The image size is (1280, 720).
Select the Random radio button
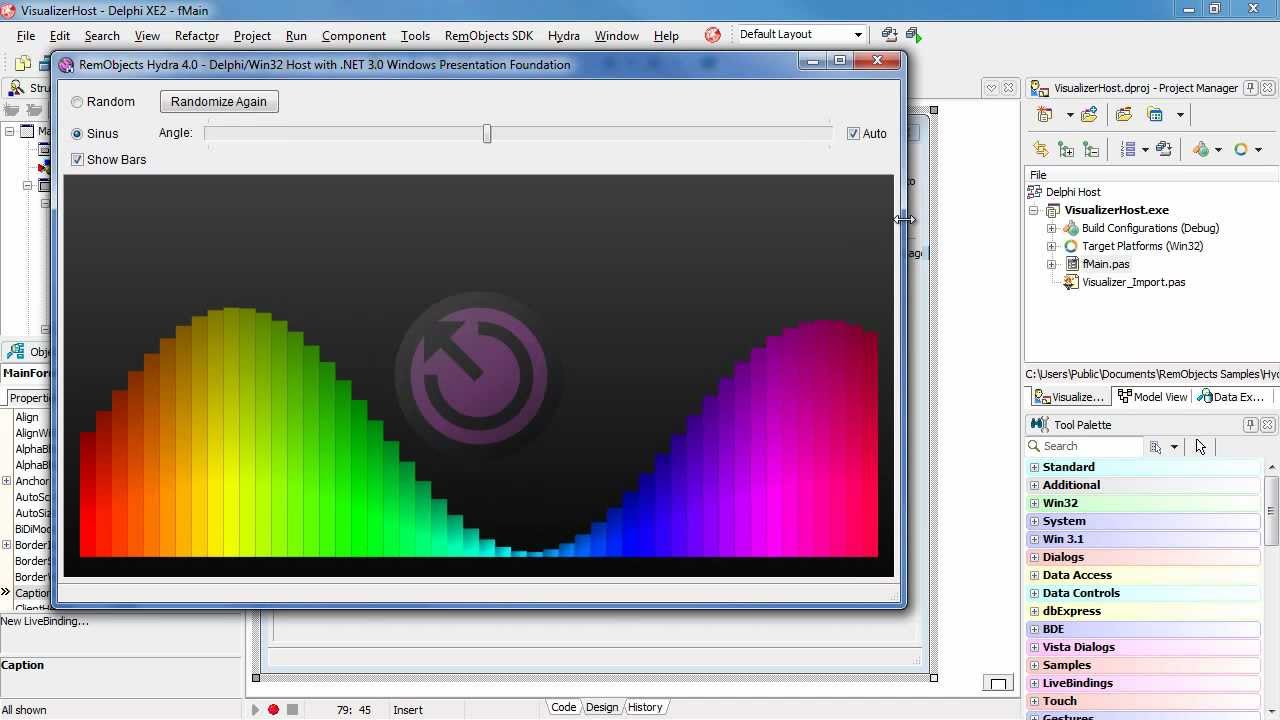(77, 102)
